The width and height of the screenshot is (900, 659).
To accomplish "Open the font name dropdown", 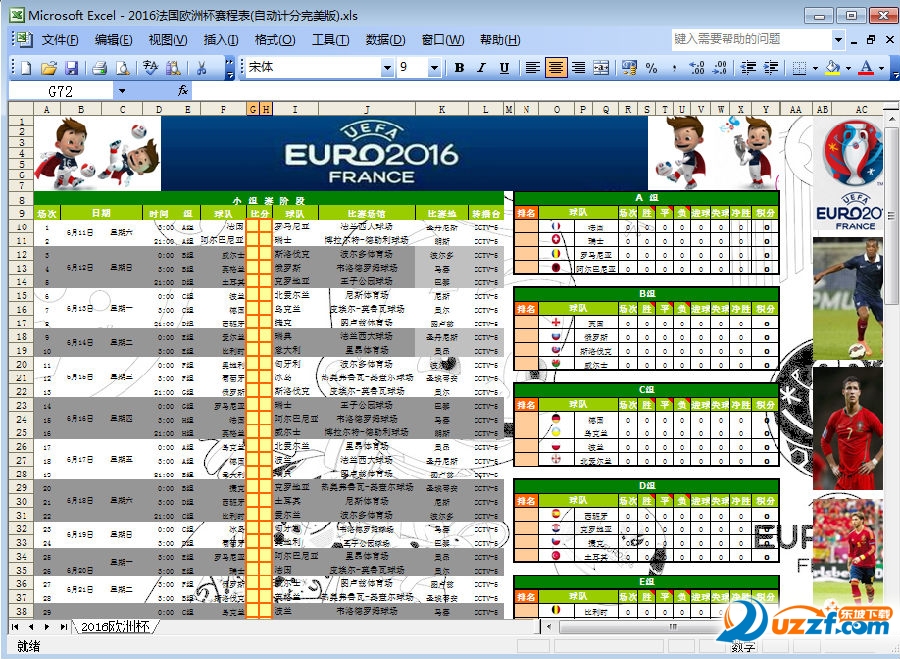I will (x=387, y=68).
